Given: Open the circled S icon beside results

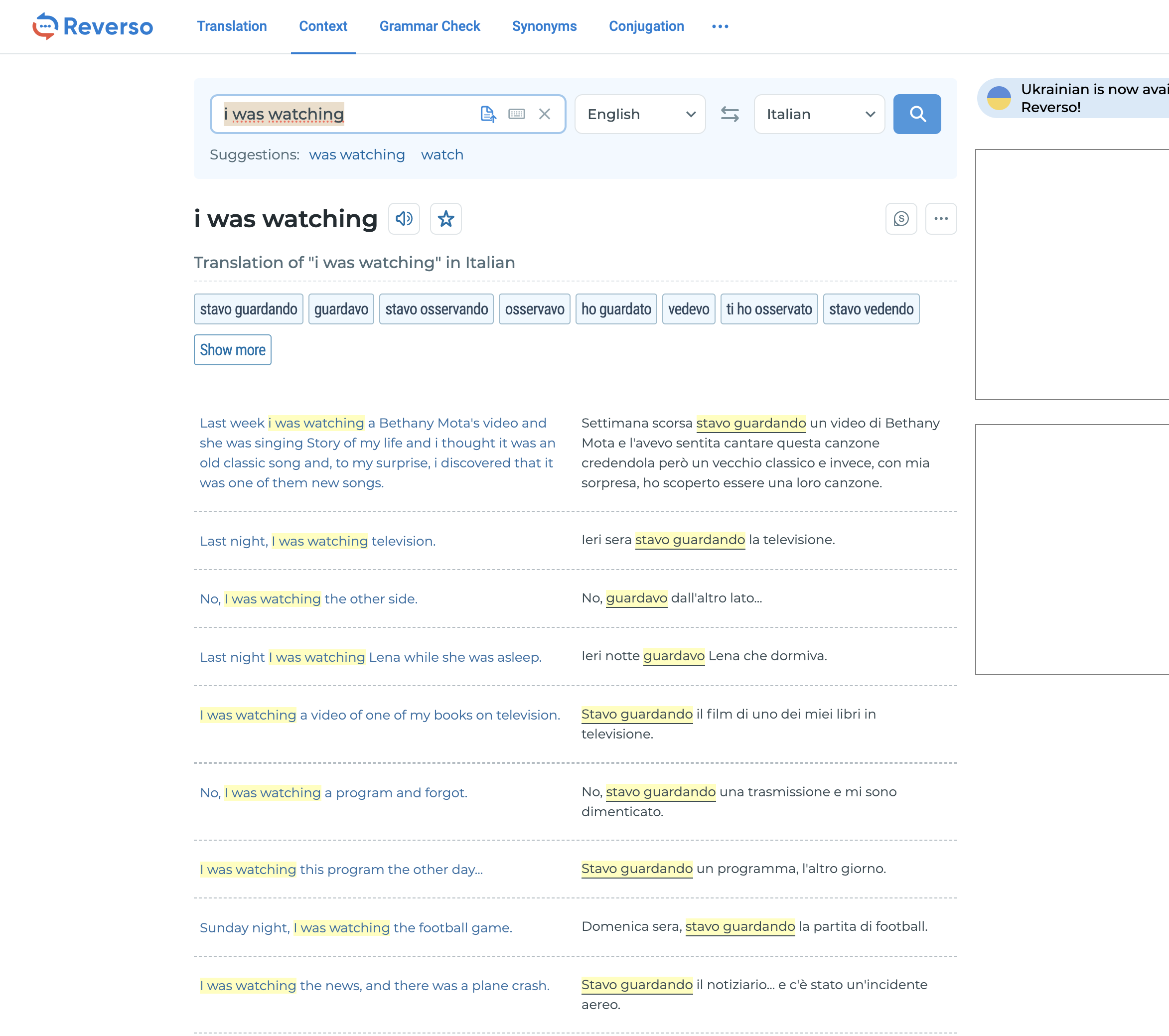Looking at the screenshot, I should pyautogui.click(x=901, y=219).
